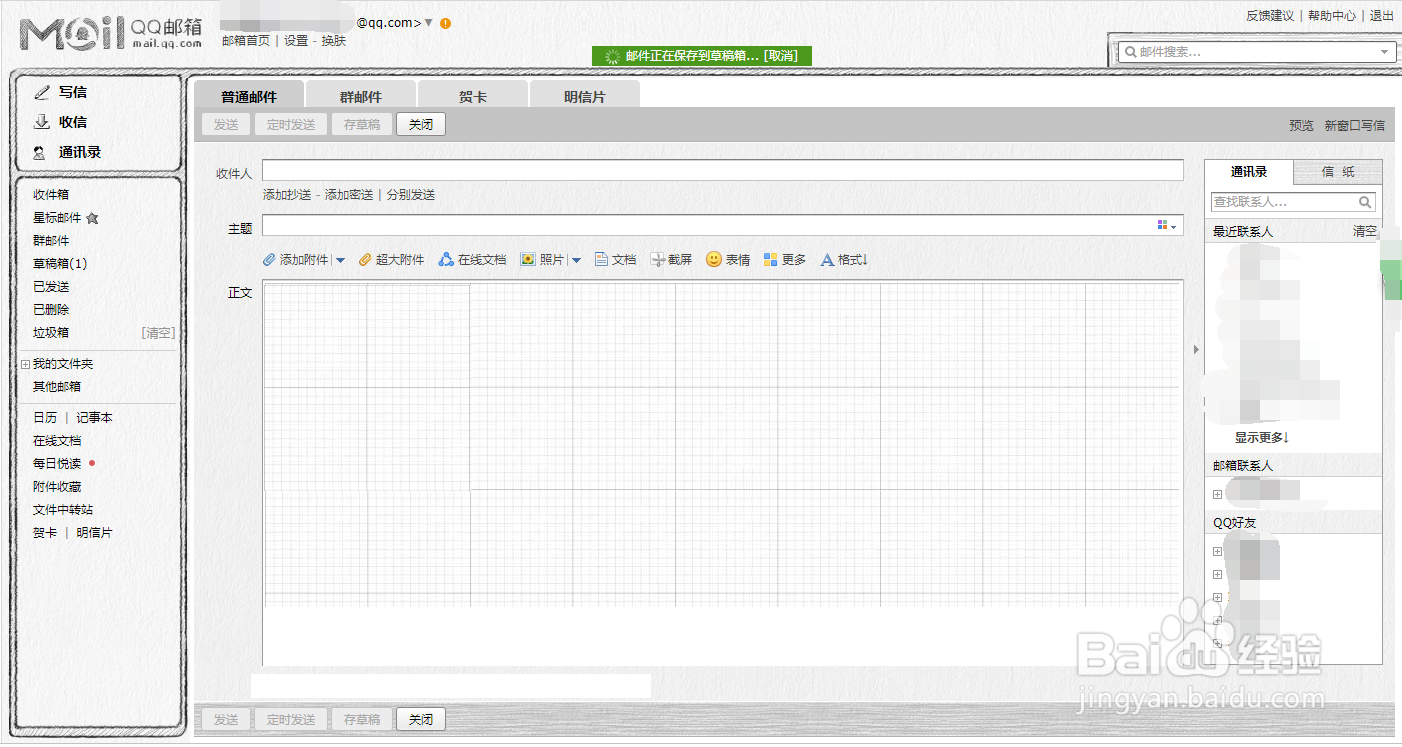Collapse the right contacts side panel
Viewport: 1402px width, 747px height.
tap(1194, 349)
